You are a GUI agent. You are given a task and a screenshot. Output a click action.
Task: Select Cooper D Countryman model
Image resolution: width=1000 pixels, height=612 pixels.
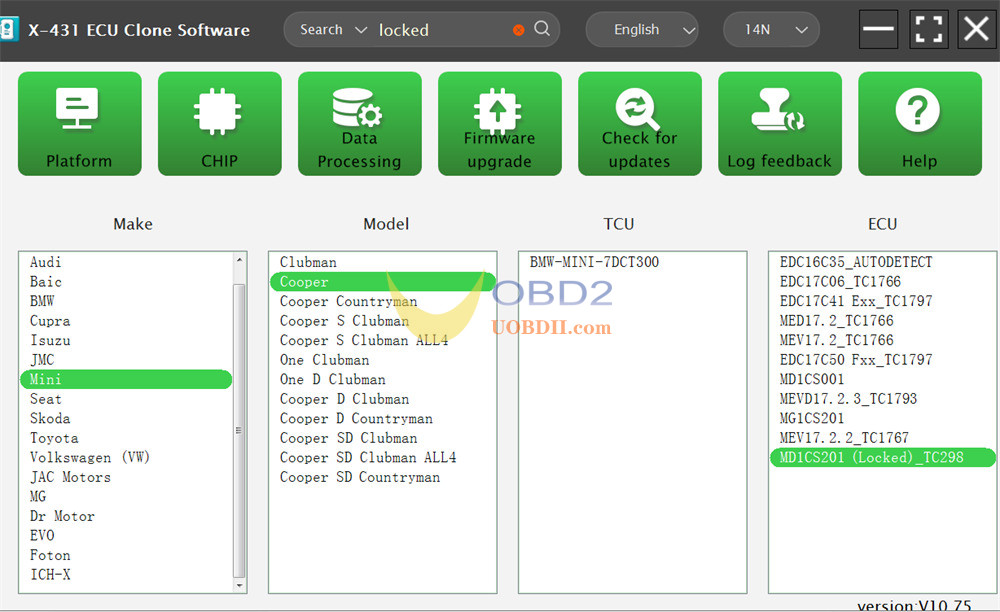(x=383, y=418)
